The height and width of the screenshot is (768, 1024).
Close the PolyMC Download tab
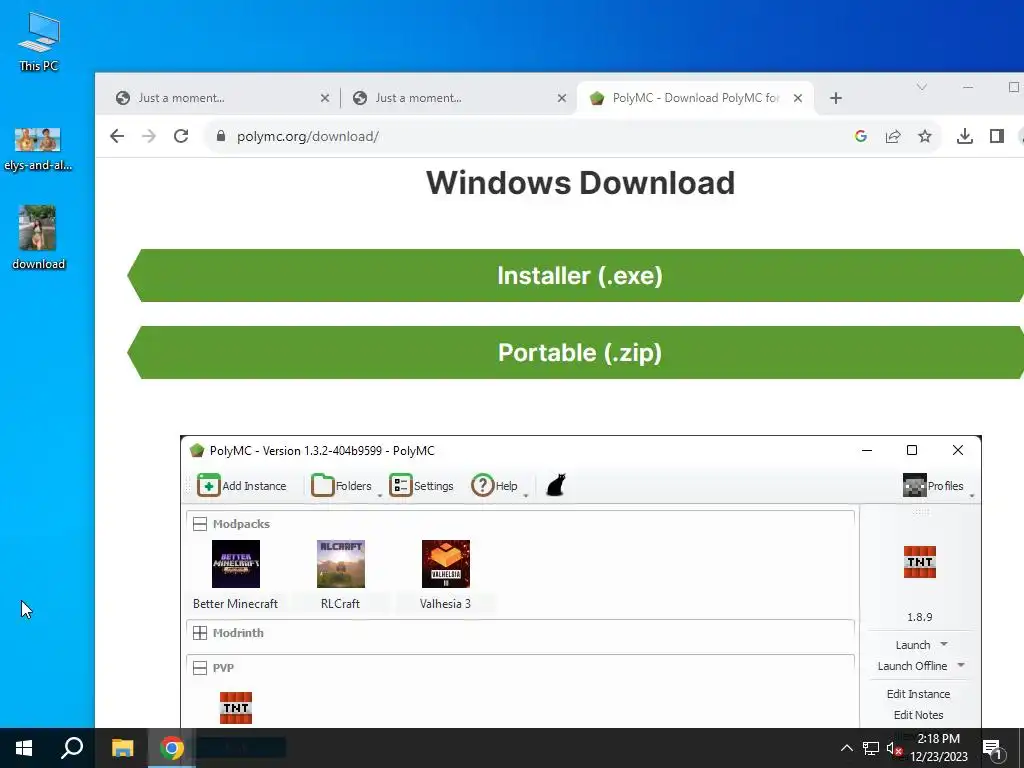point(797,98)
